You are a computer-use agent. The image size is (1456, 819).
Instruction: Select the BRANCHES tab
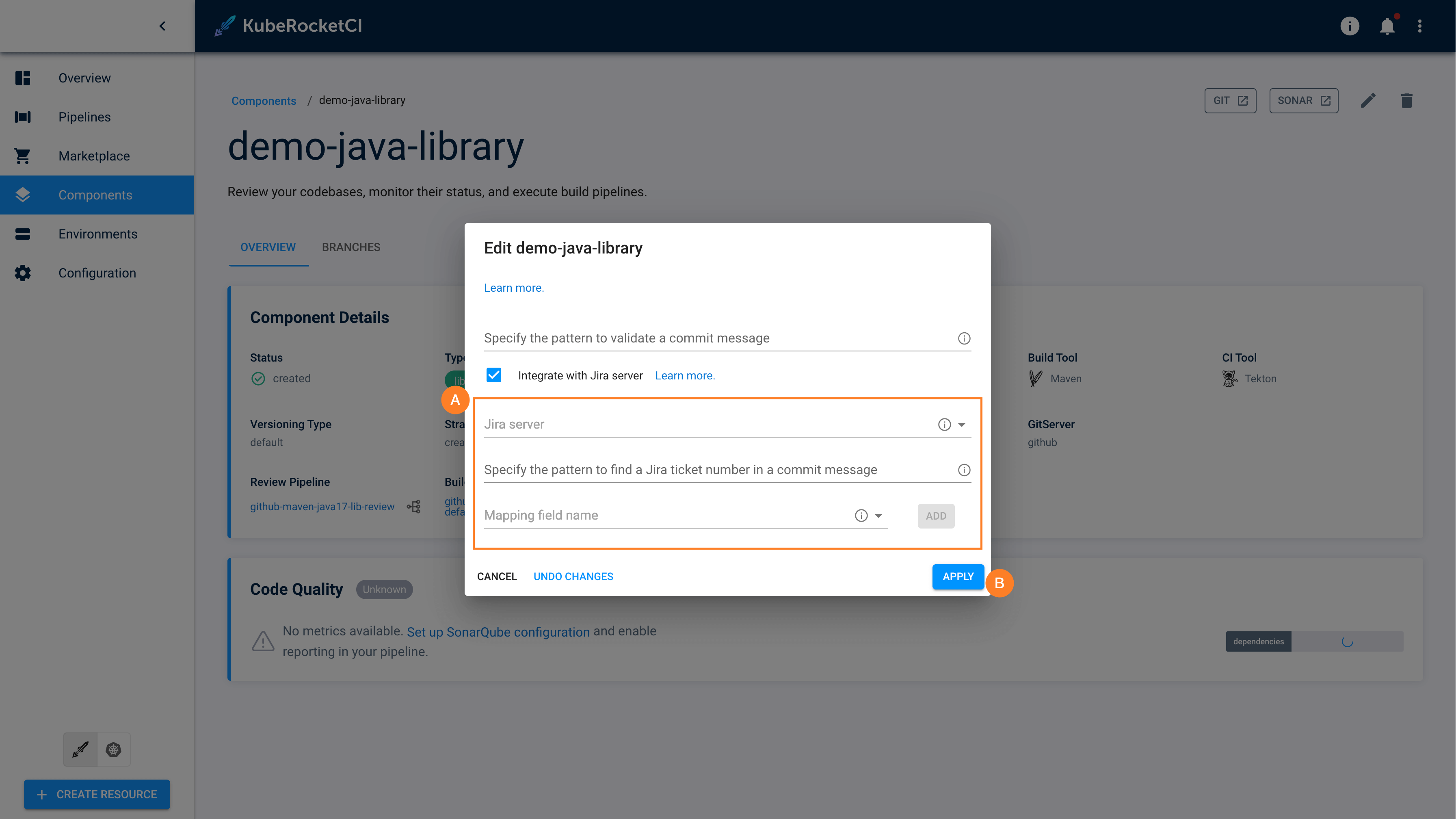coord(351,247)
